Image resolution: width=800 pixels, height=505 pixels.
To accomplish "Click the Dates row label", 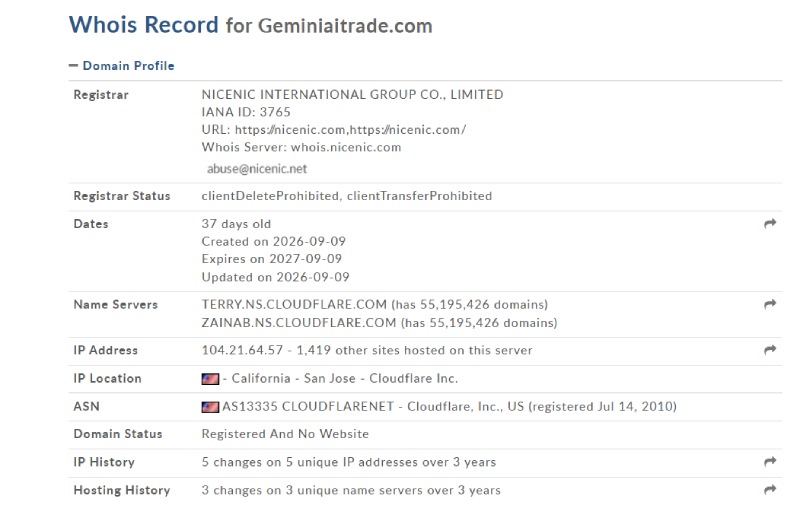I will 91,224.
